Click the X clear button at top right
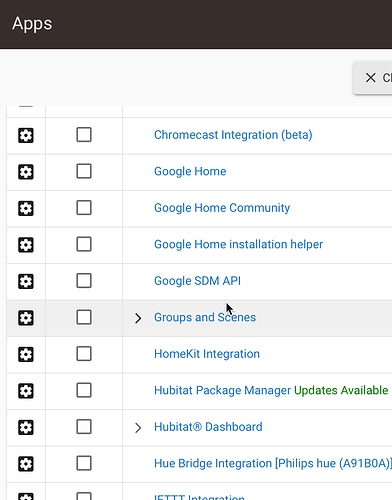The image size is (392, 500). (x=372, y=78)
